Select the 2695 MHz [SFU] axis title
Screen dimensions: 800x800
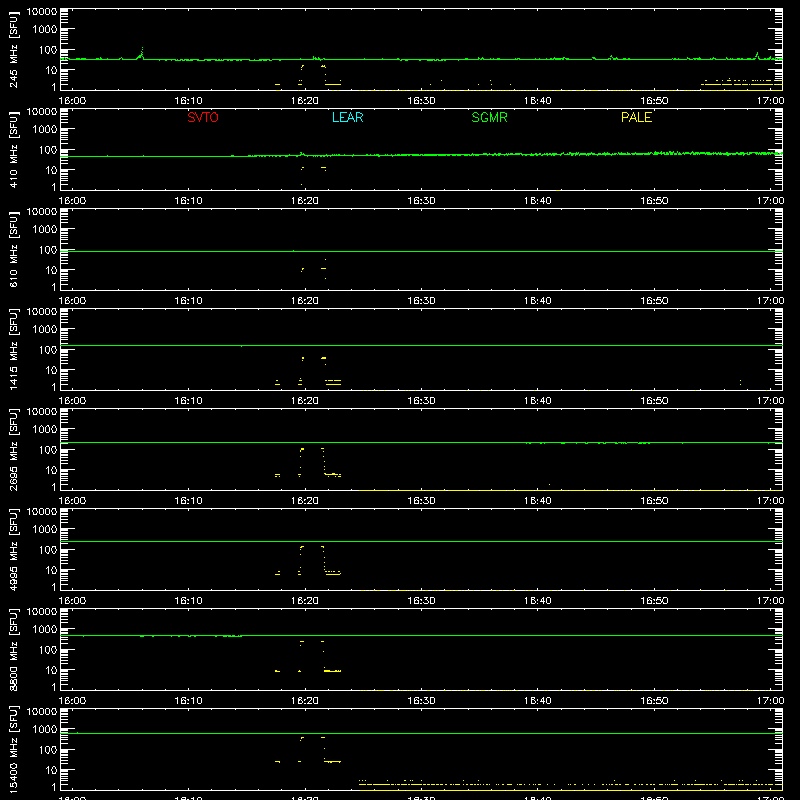point(13,450)
